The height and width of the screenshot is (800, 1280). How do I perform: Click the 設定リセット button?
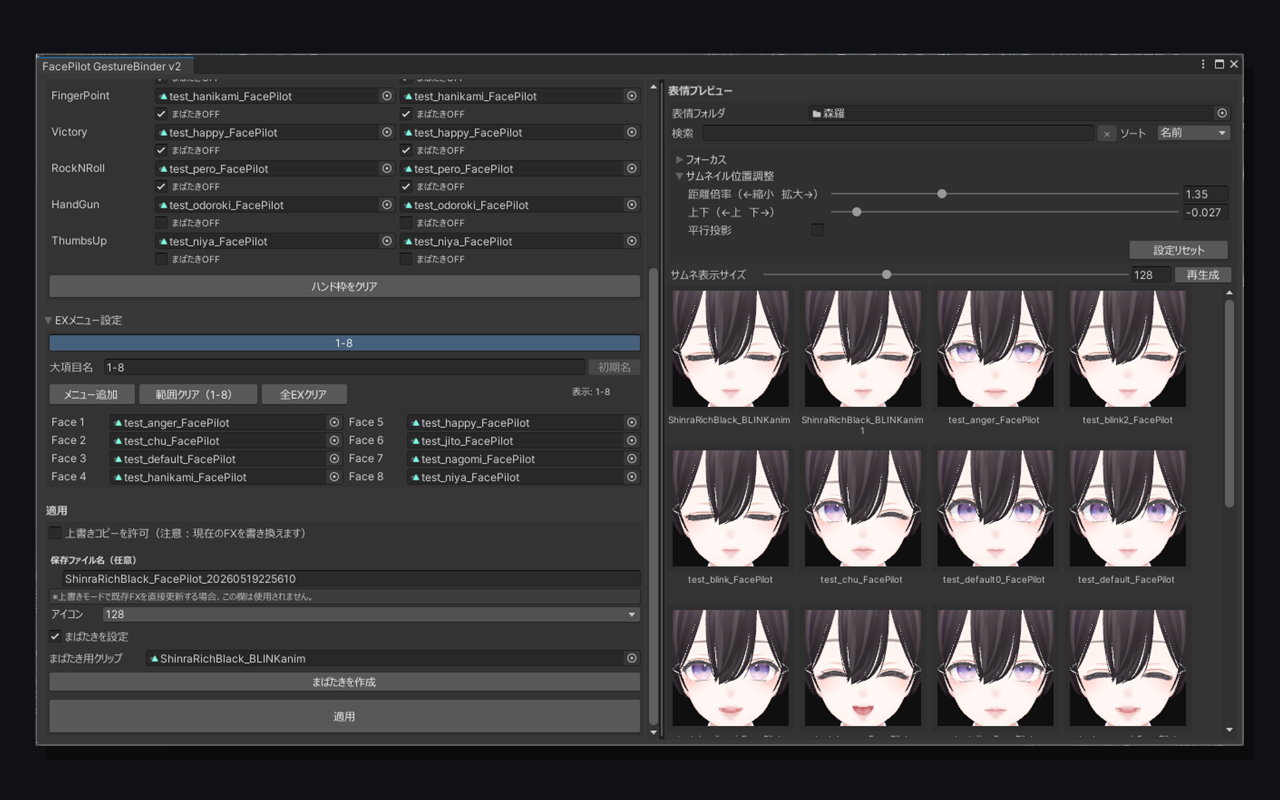[1179, 250]
